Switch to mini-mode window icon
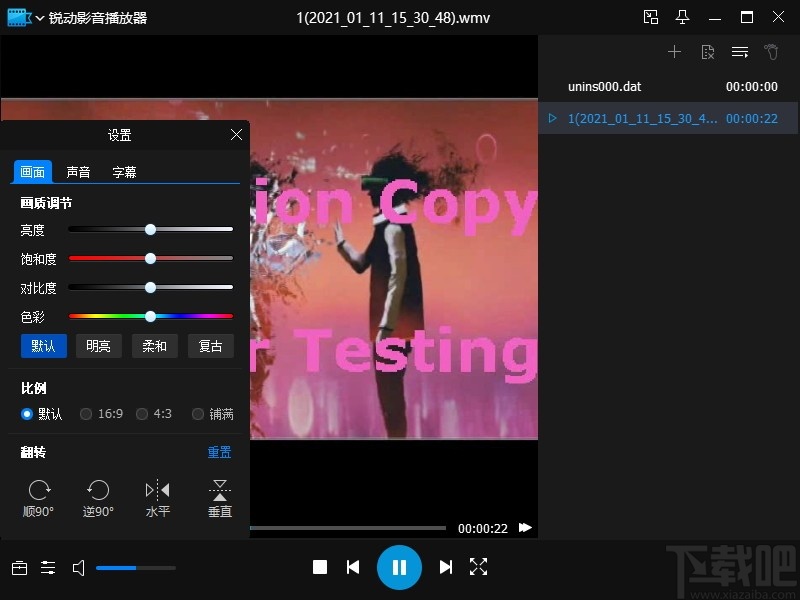The width and height of the screenshot is (800, 600). [651, 17]
